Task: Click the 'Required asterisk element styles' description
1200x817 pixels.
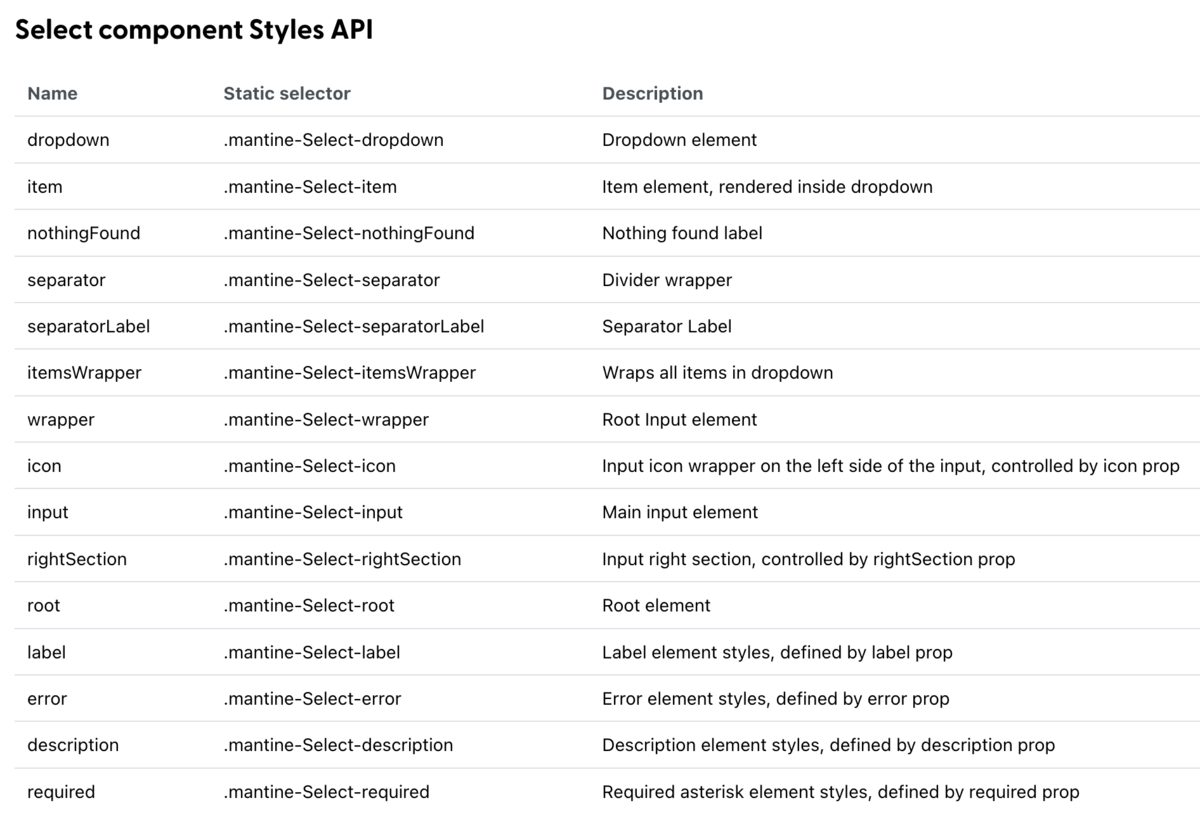Action: pos(841,792)
